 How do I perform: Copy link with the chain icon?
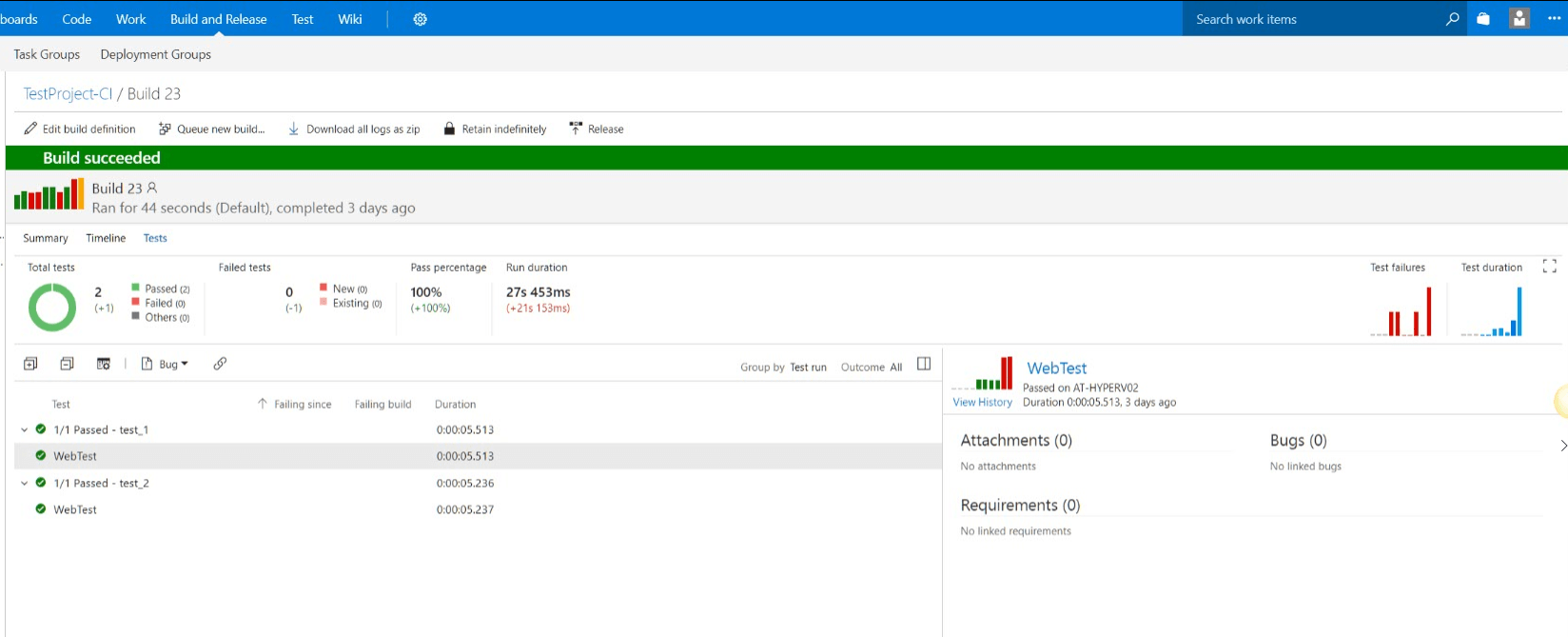tap(220, 364)
